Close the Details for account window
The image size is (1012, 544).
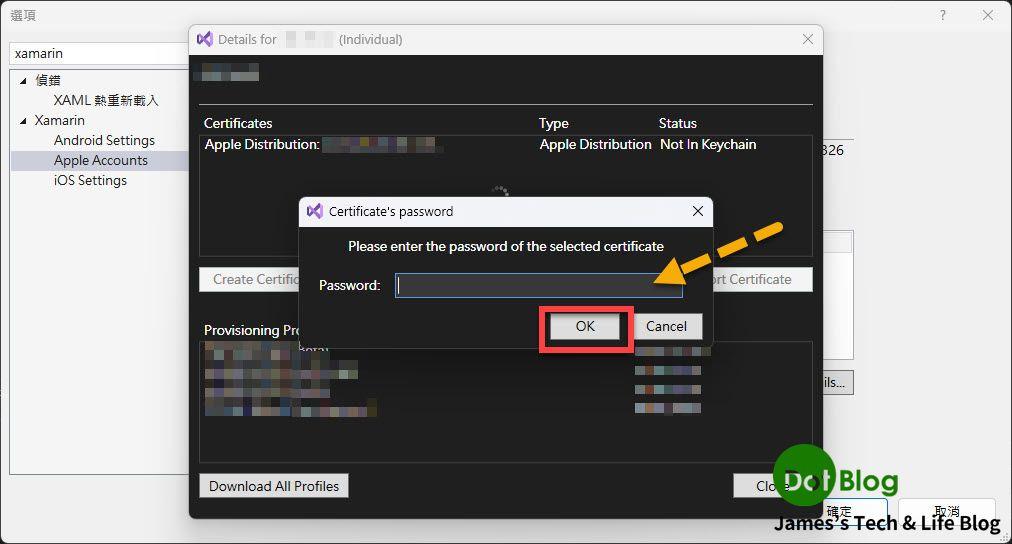tap(808, 39)
